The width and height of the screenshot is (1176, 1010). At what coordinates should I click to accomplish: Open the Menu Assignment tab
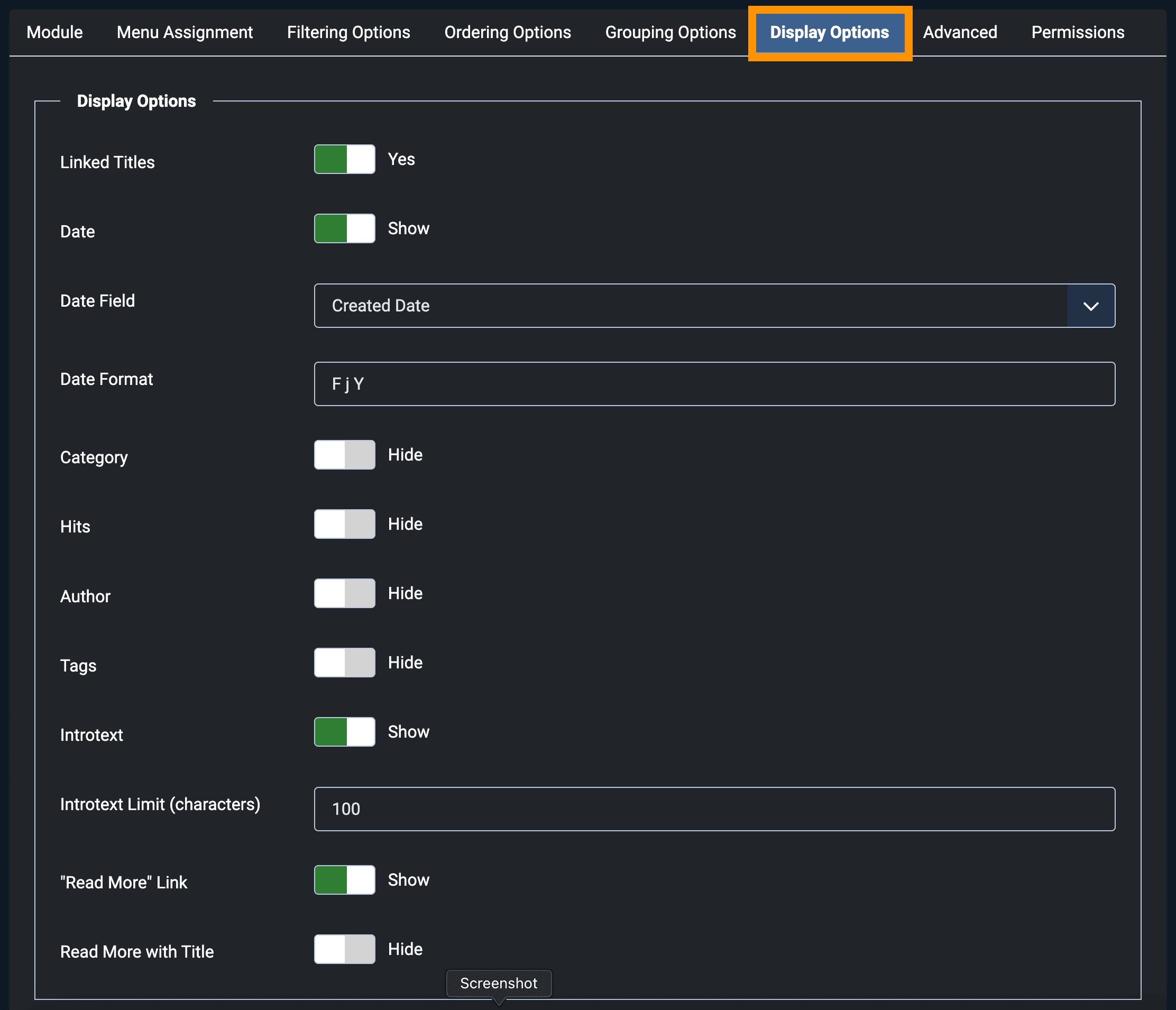point(185,32)
